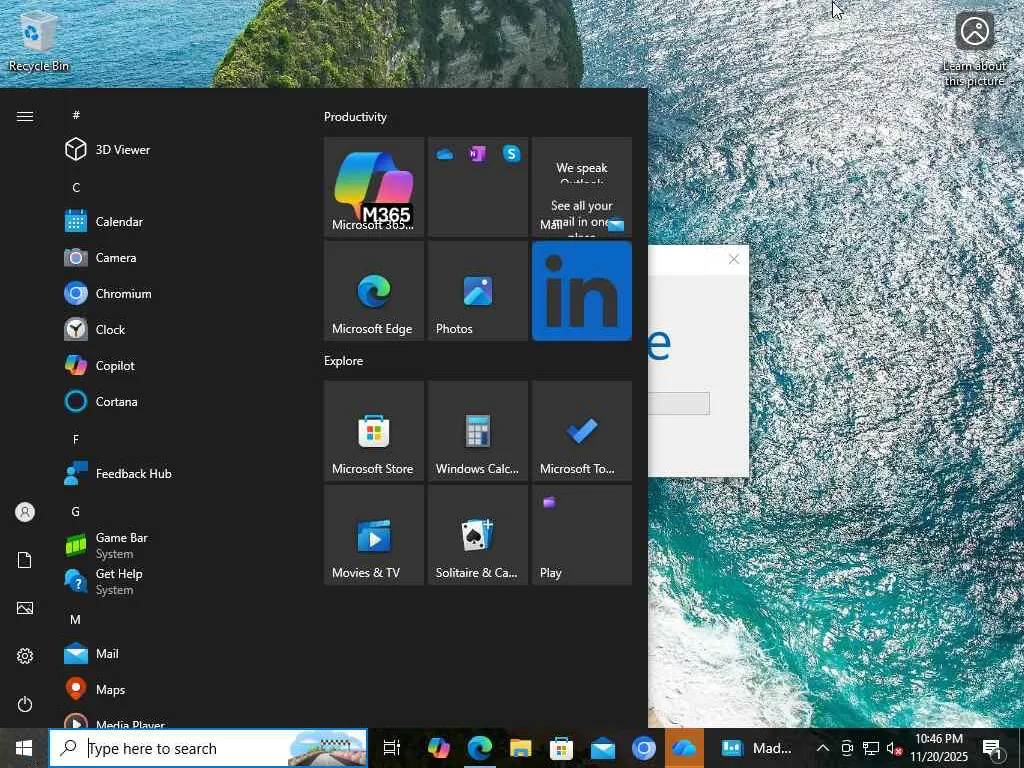Screen dimensions: 1024x768
Task: Open Documents from the Start sidebar
Action: click(x=25, y=560)
